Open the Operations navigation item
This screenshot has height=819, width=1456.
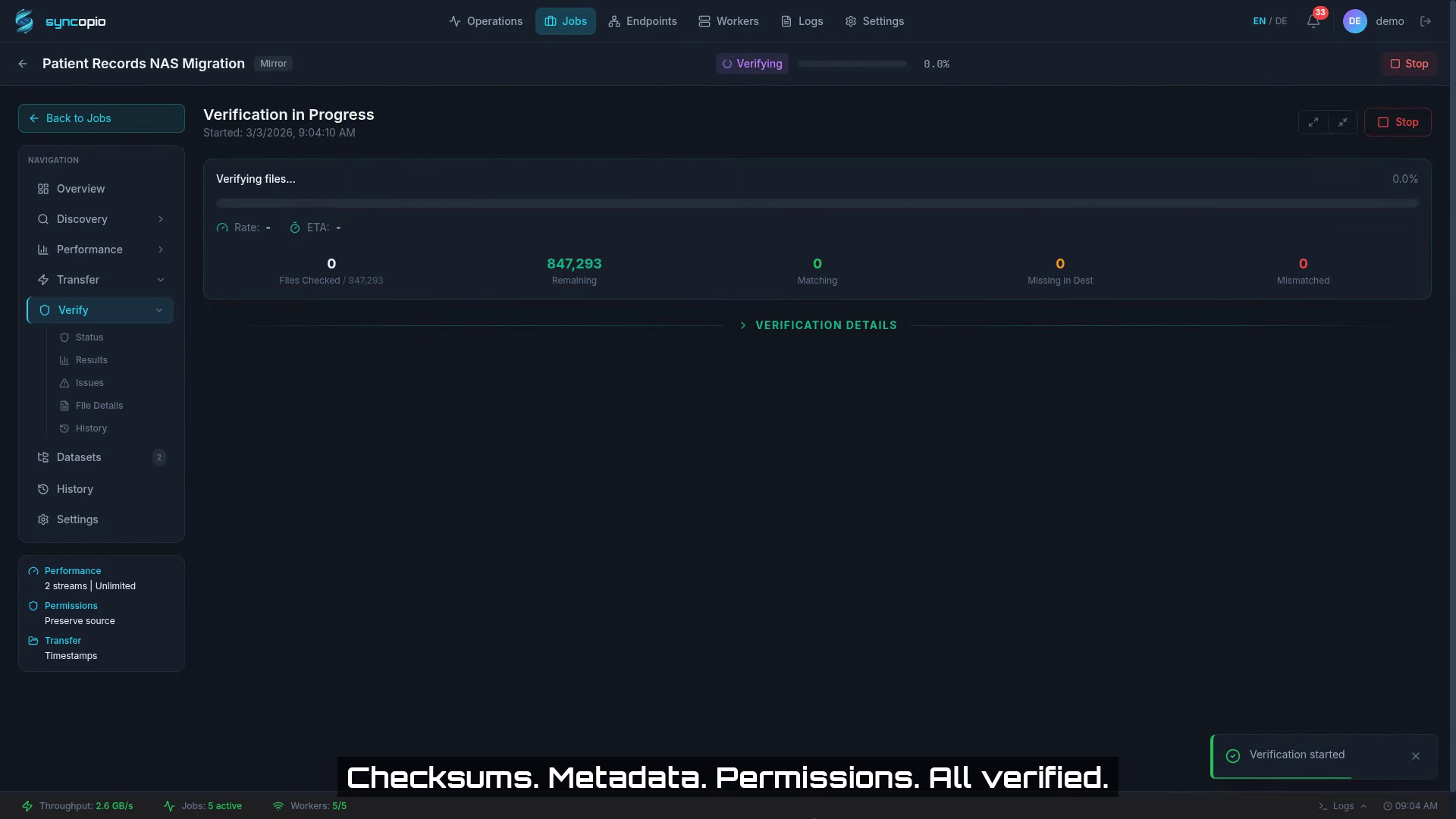point(486,21)
